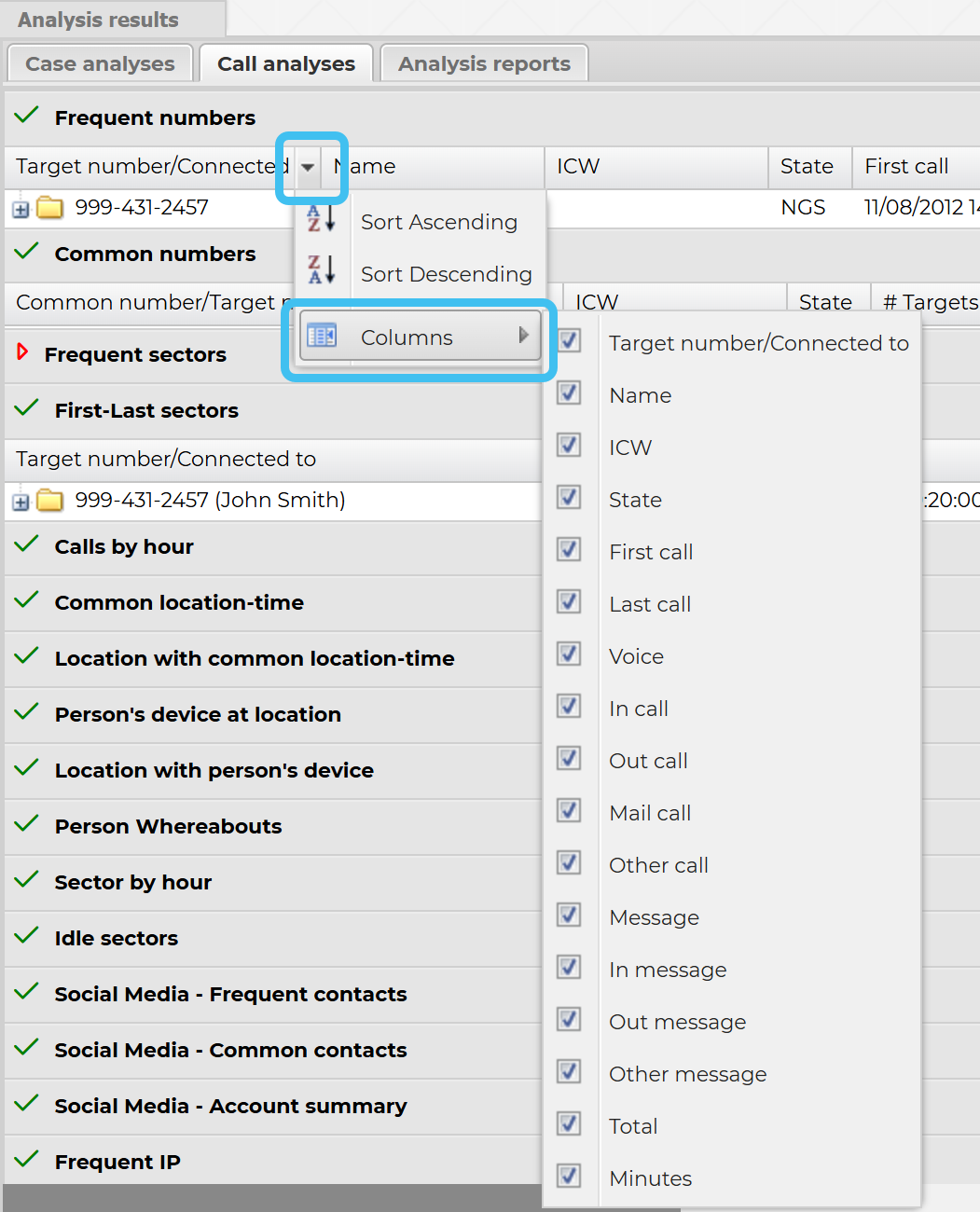Viewport: 980px width, 1212px height.
Task: Click the Sort Ascending A-Z icon
Action: [321, 219]
